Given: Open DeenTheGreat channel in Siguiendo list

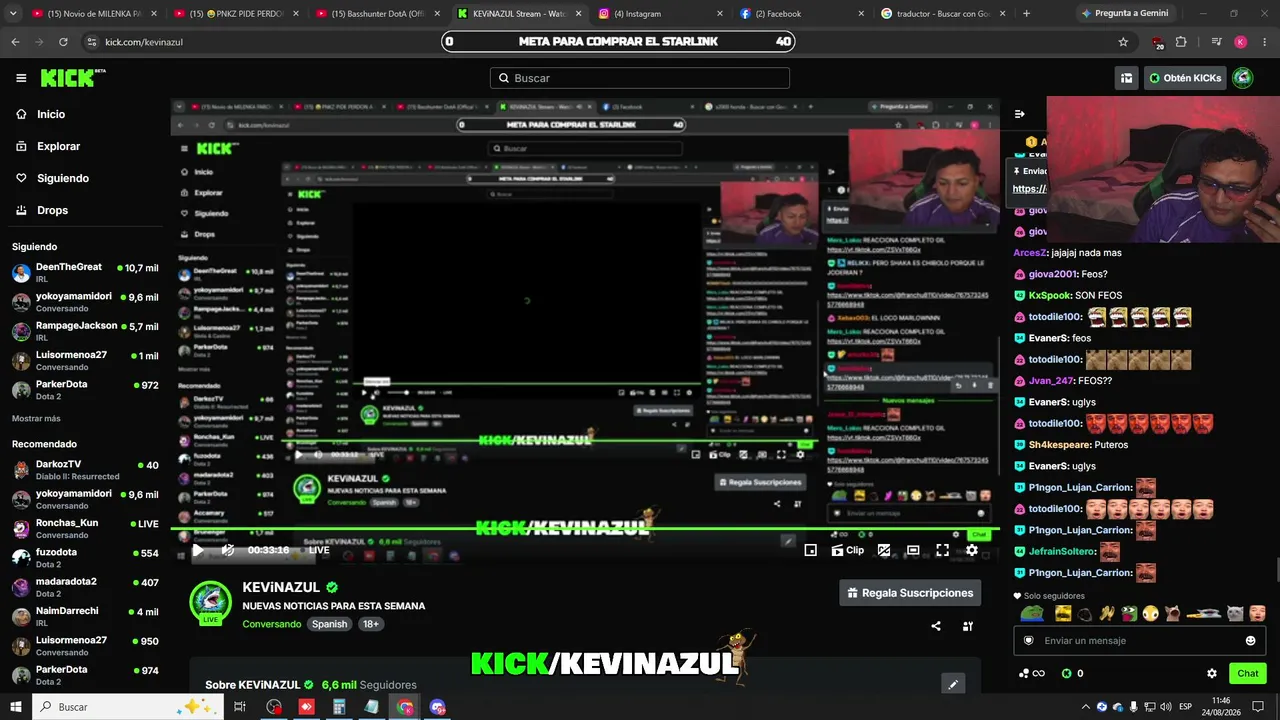Looking at the screenshot, I should click(x=85, y=272).
